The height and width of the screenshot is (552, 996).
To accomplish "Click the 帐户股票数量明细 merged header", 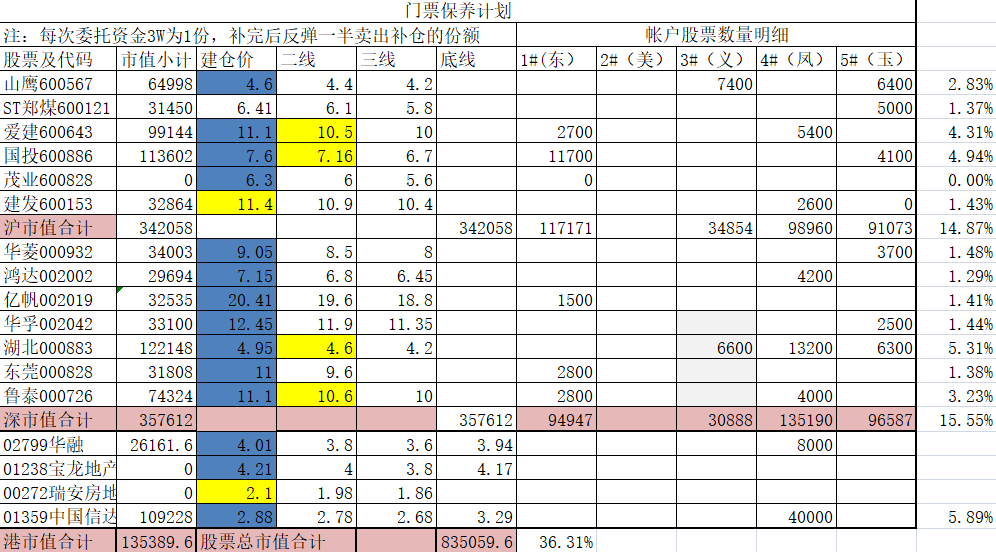I will (717, 35).
